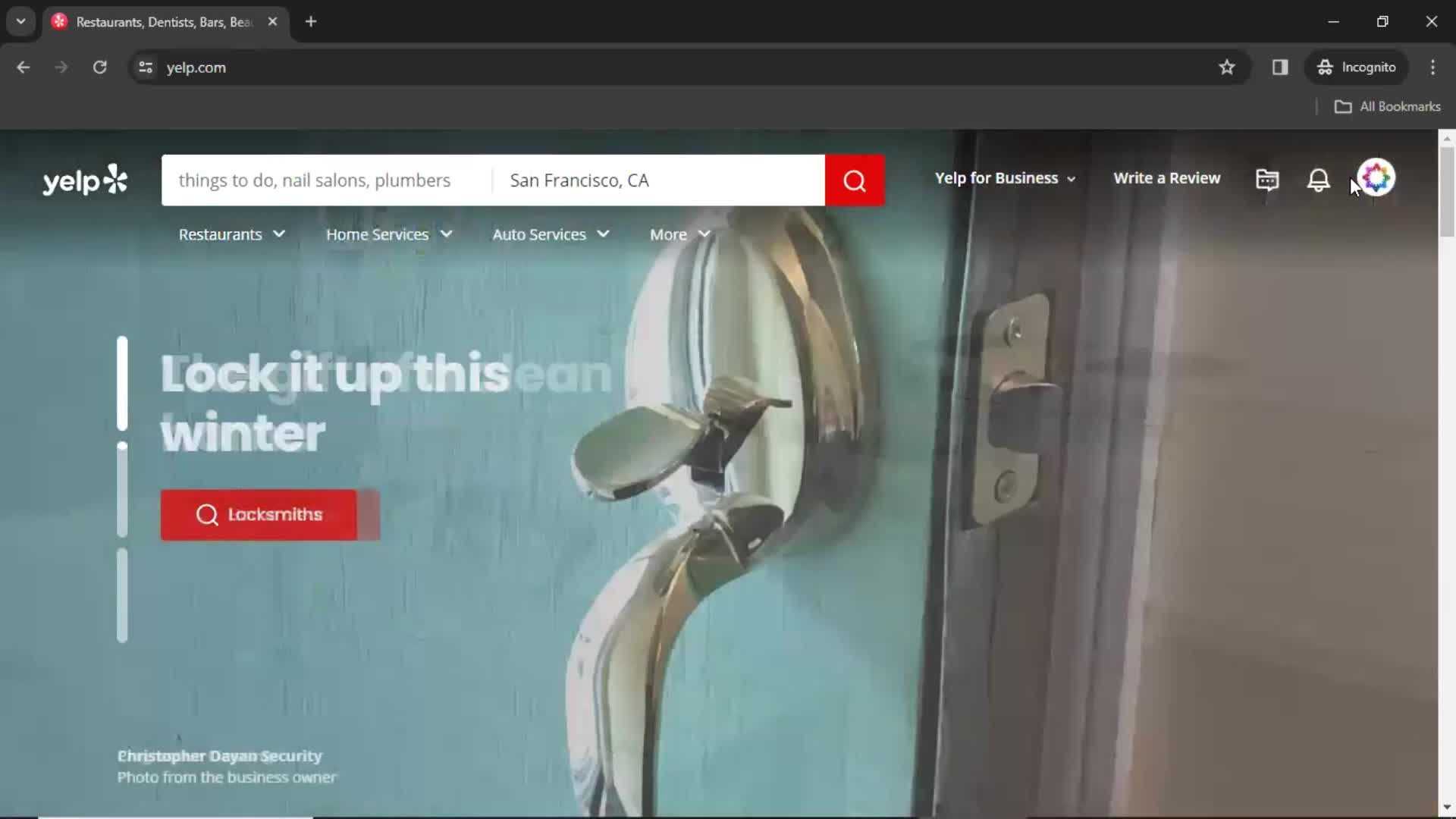Open the notifications bell icon
Screen dimensions: 1456x819
tap(1318, 178)
